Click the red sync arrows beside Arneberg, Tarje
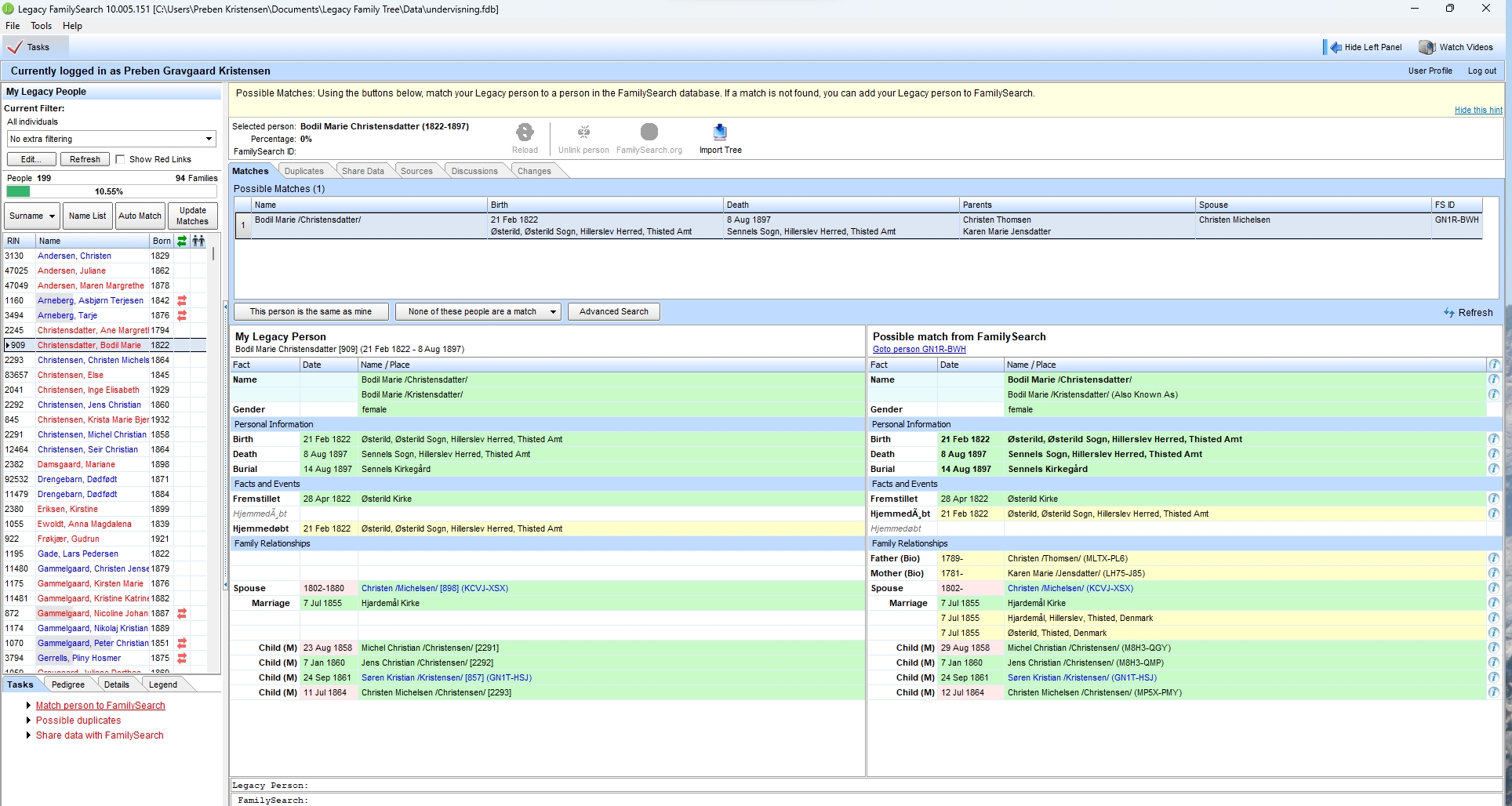 (x=182, y=316)
